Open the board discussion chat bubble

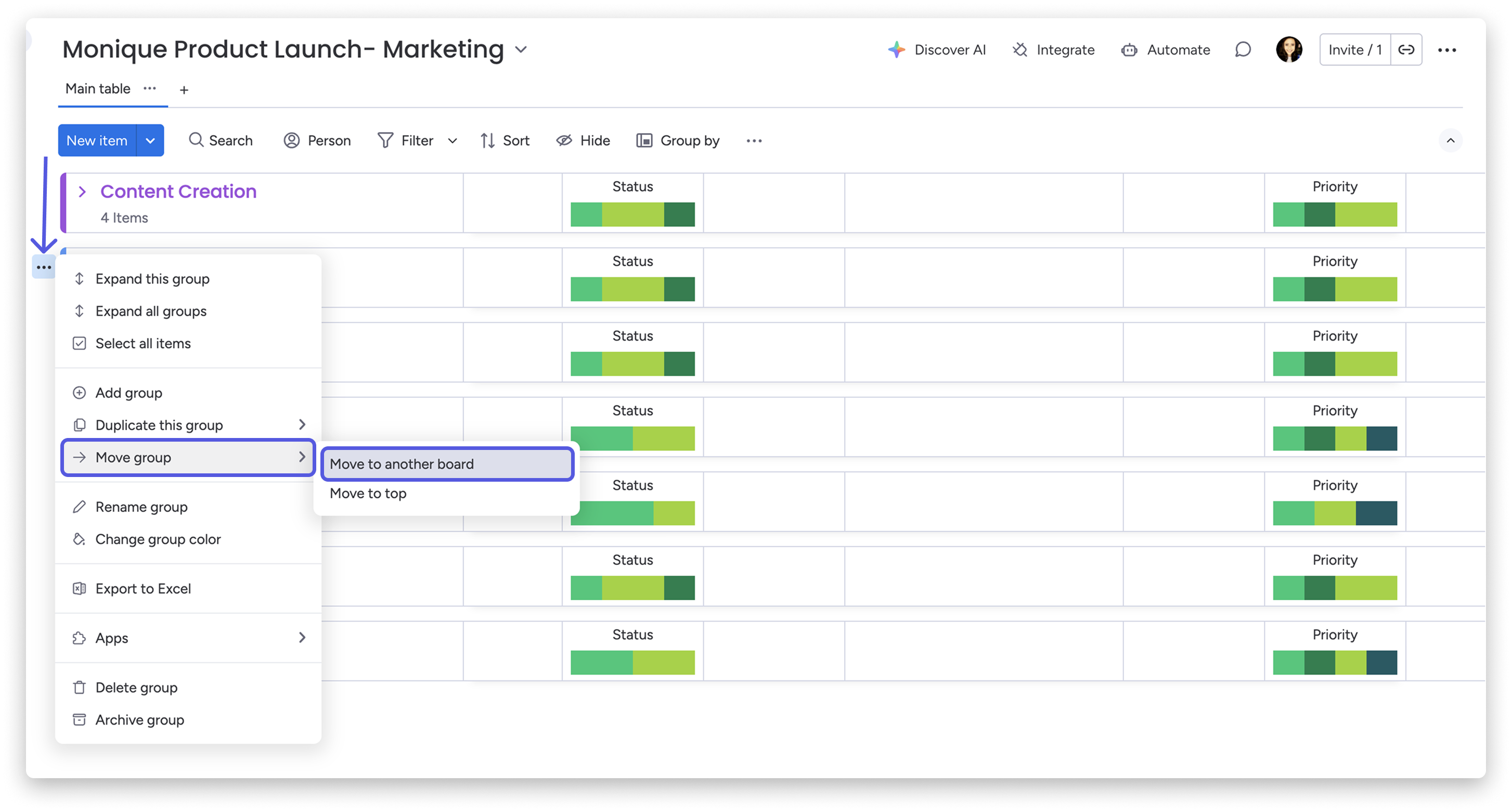pos(1243,50)
